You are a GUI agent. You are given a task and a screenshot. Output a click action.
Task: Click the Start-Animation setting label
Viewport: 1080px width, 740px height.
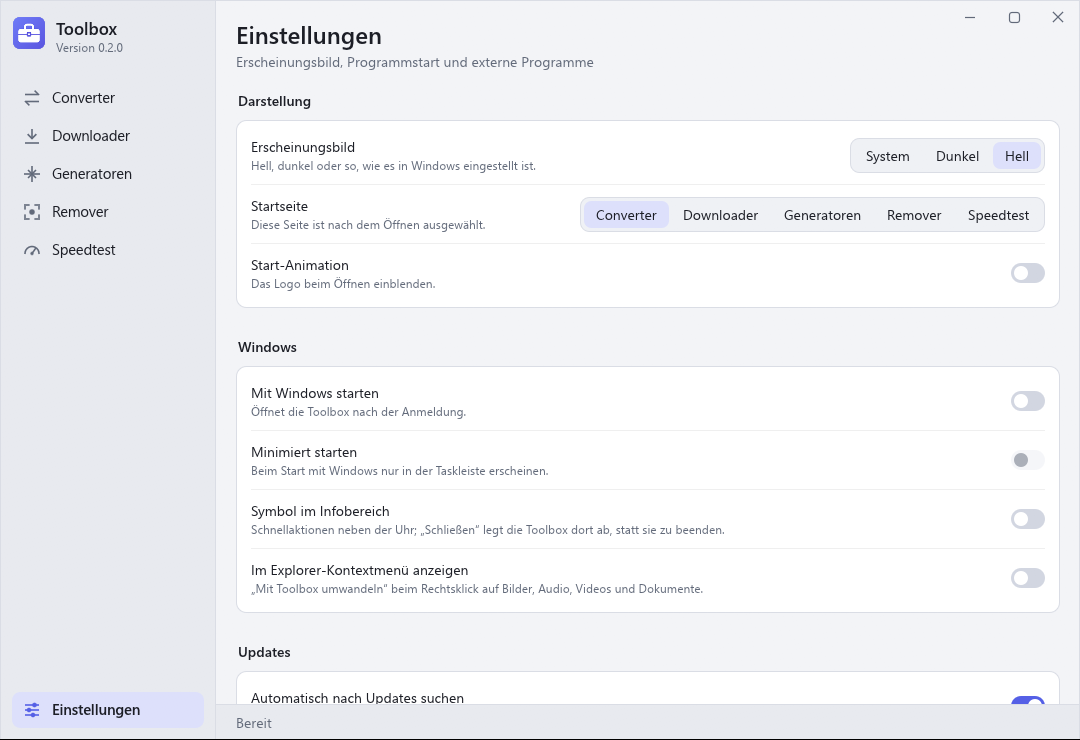[x=300, y=265]
